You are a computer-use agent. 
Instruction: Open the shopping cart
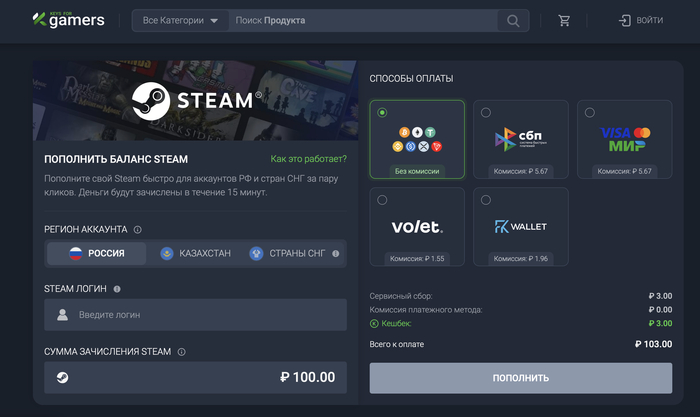coord(565,21)
